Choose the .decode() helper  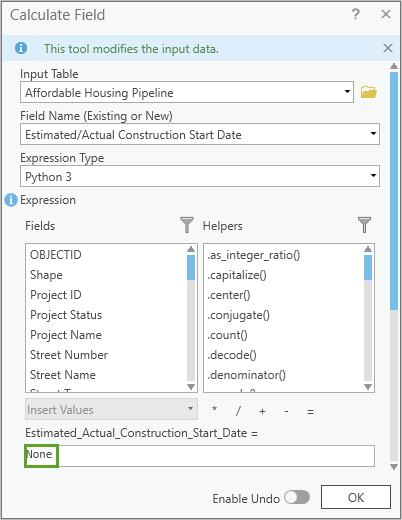232,355
